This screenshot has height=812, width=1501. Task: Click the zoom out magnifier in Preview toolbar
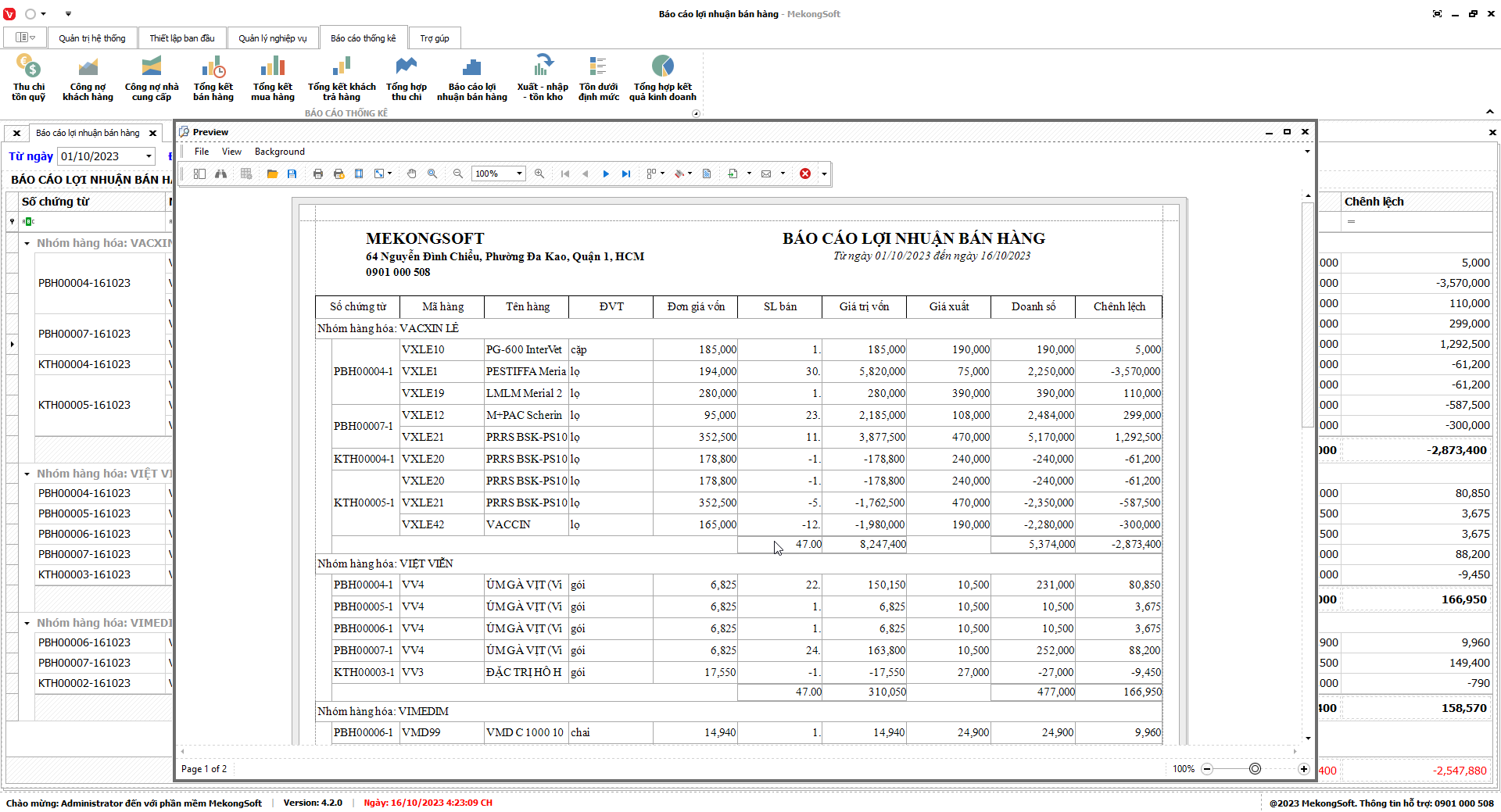click(x=458, y=173)
